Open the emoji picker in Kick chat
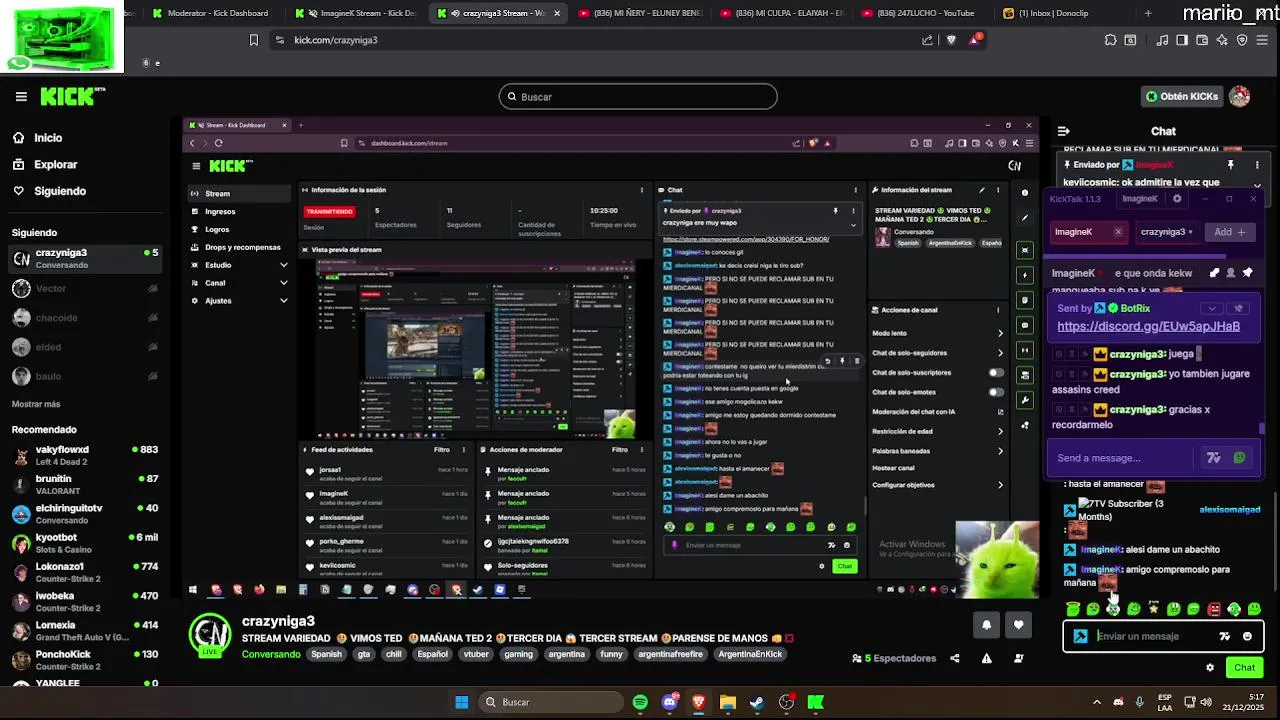The image size is (1280, 720). [1247, 636]
